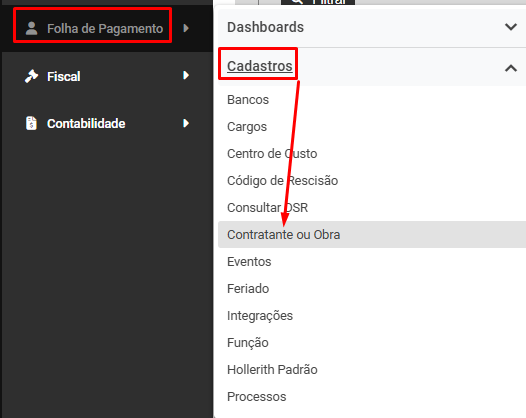Screen dimensions: 526x418
Task: Expand the Dashboards section chevron
Action: pos(511,27)
